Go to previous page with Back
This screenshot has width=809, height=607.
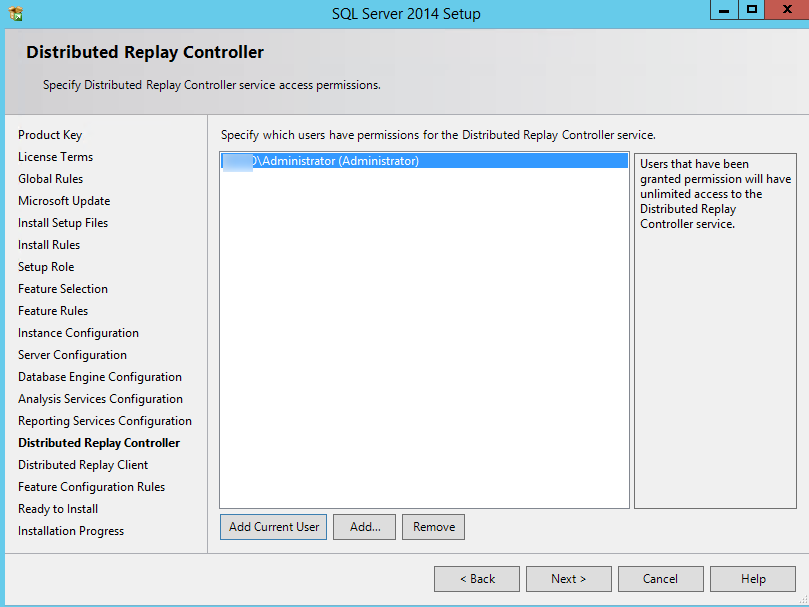click(477, 579)
